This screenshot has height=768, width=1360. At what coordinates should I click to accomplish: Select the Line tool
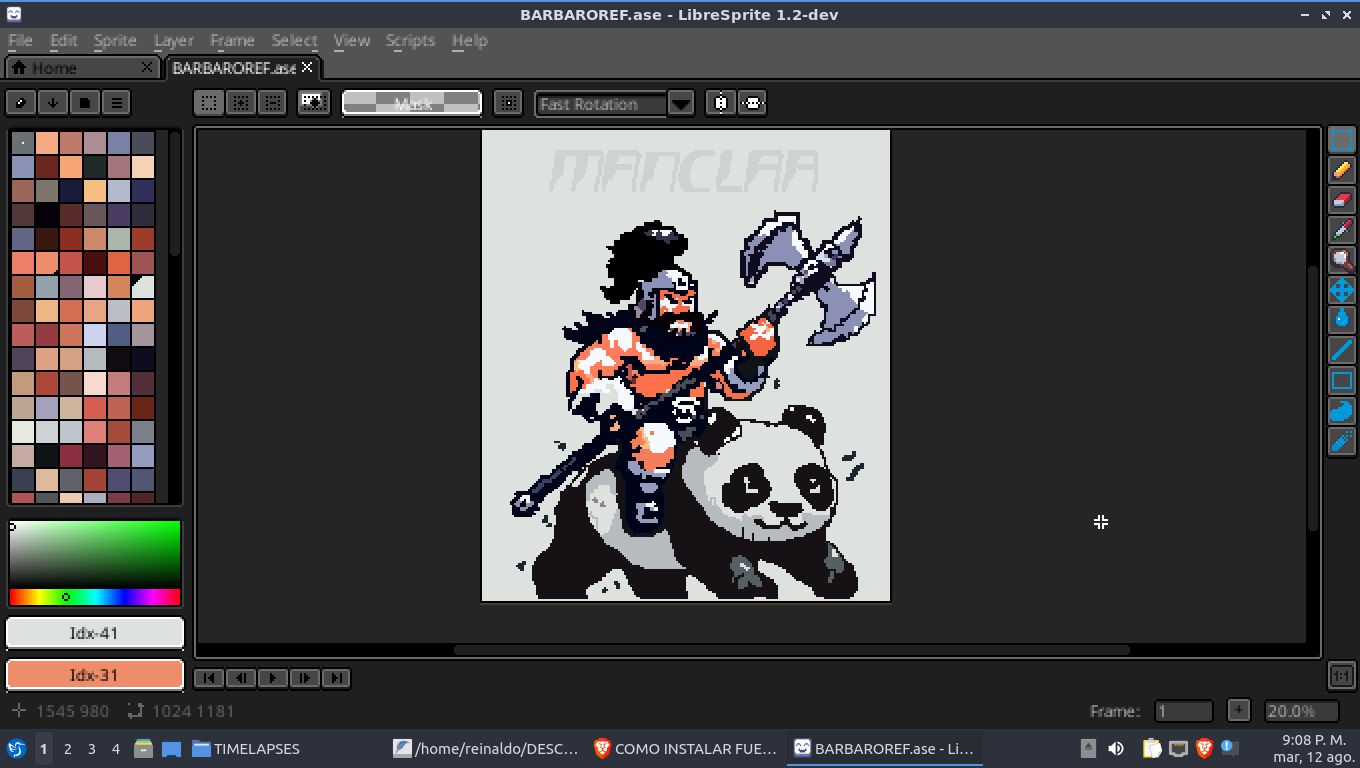[1341, 350]
